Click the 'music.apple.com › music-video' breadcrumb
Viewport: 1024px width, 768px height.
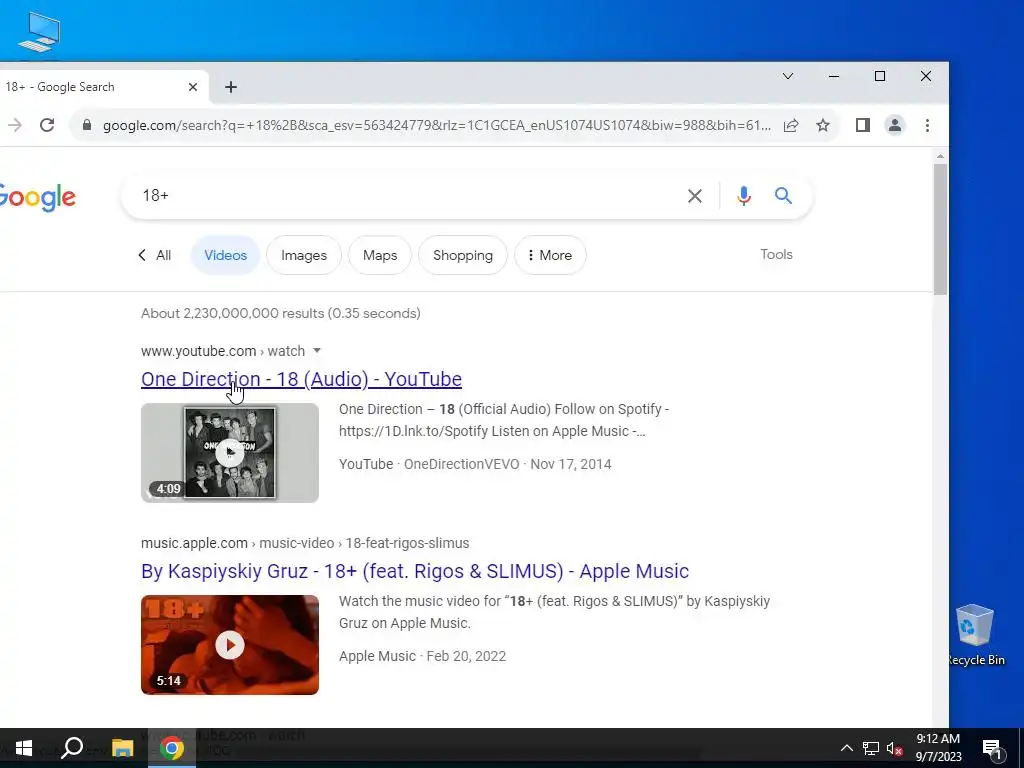pyautogui.click(x=305, y=543)
